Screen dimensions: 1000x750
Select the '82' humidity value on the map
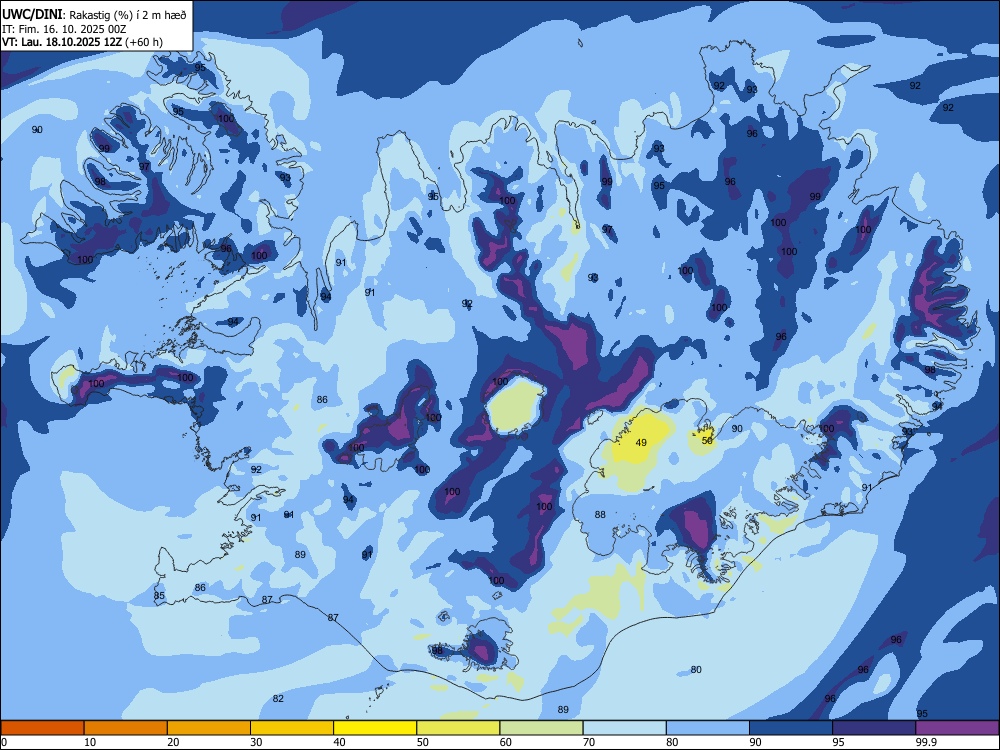(x=278, y=698)
